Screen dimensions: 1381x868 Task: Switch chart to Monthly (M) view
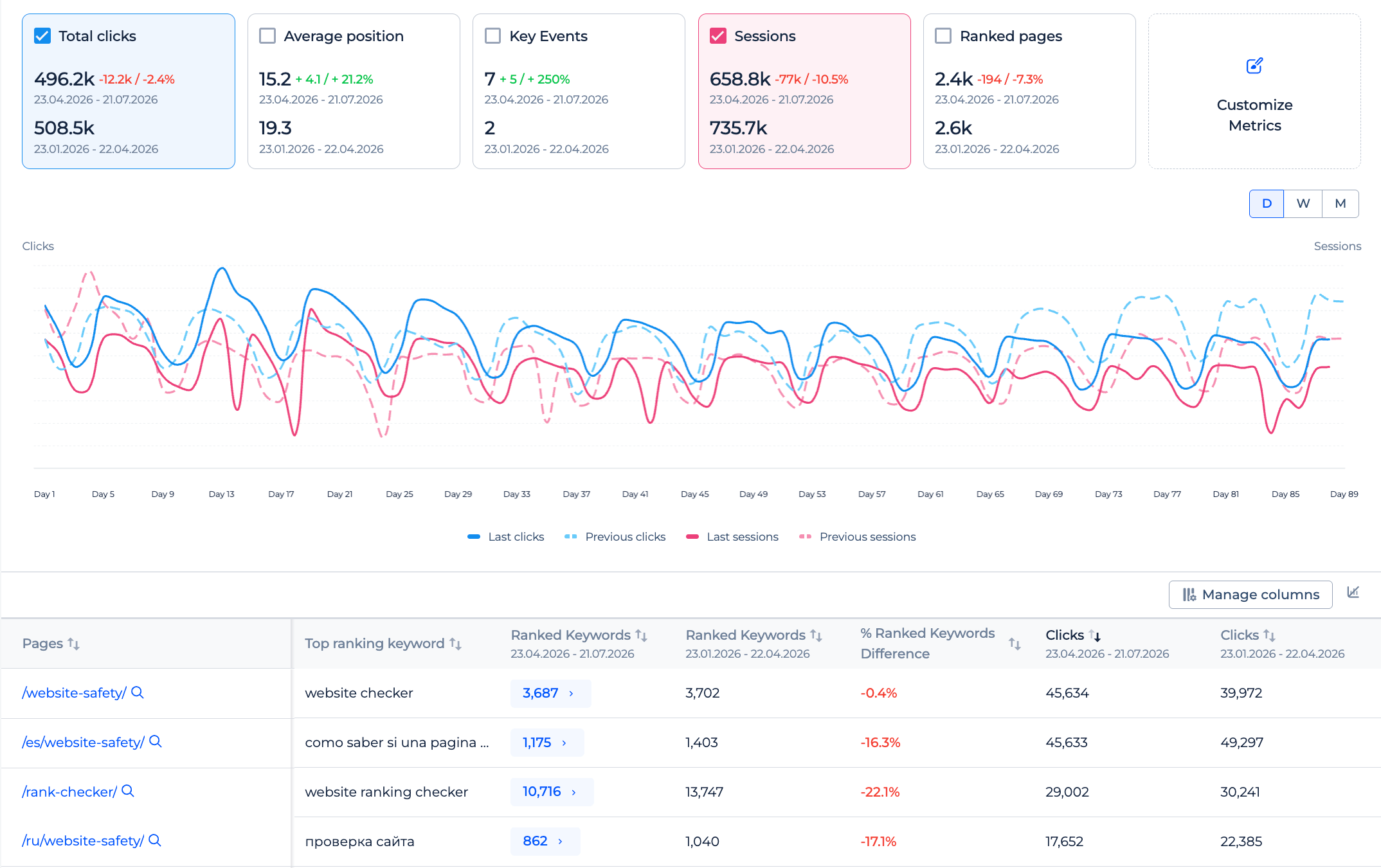click(1340, 204)
